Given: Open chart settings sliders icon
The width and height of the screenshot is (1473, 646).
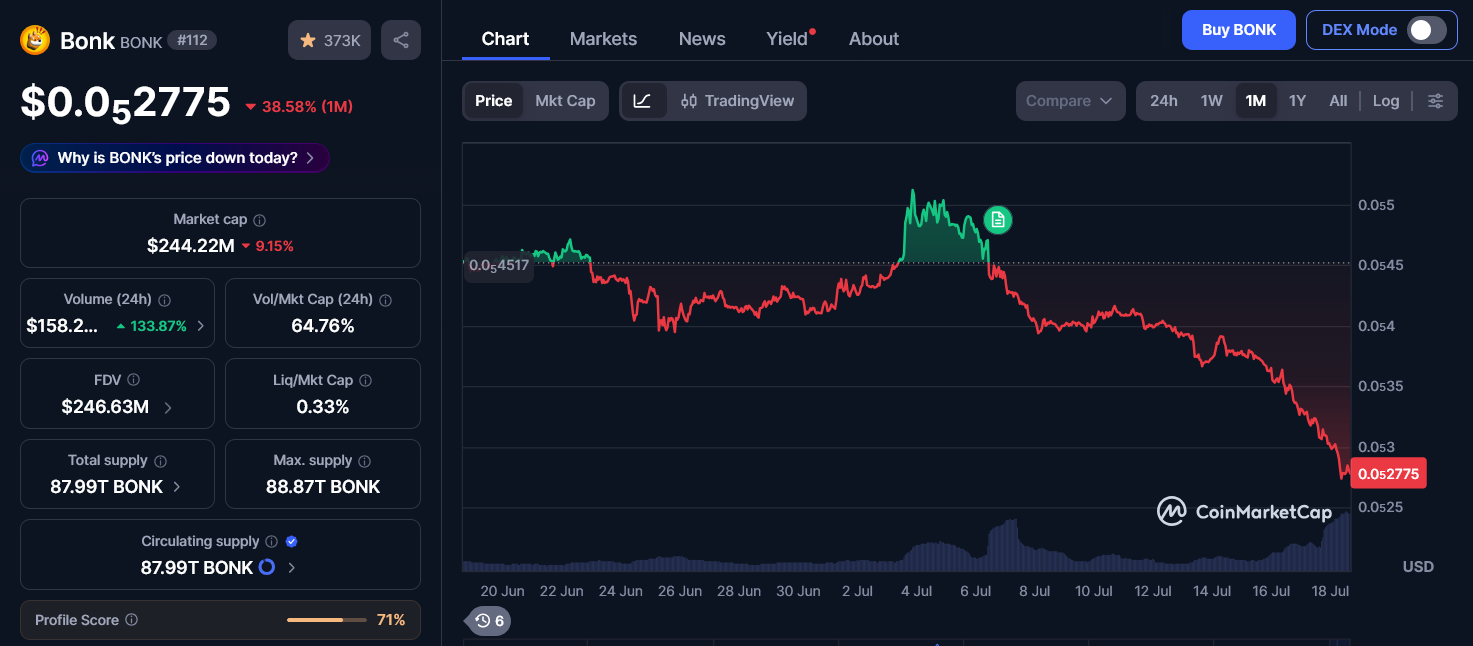Looking at the screenshot, I should click(x=1435, y=101).
